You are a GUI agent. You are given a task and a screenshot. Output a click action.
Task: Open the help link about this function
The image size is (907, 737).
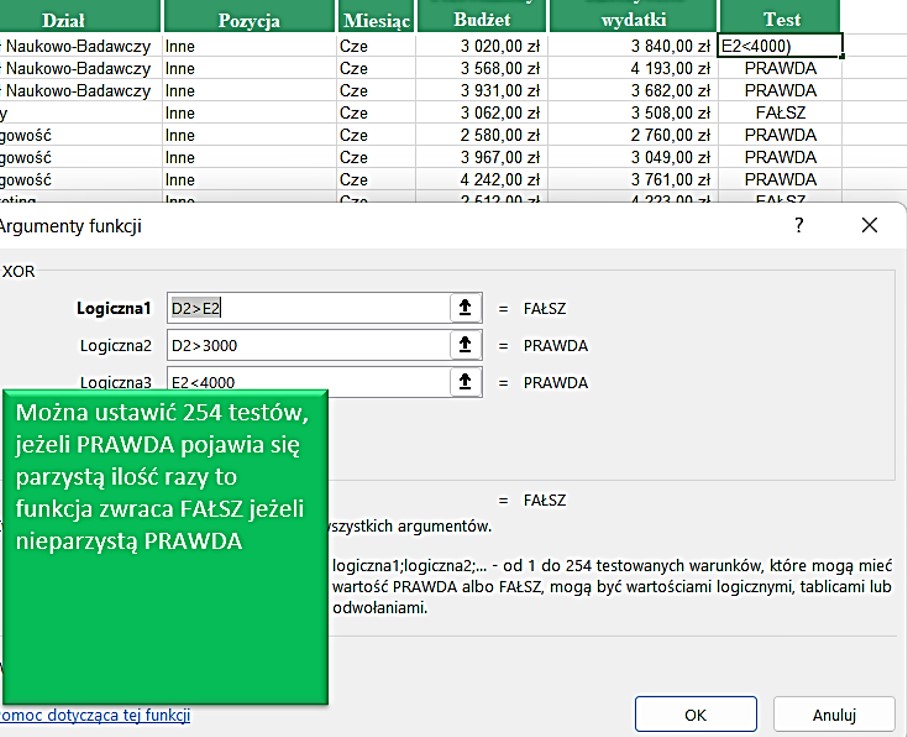point(94,715)
